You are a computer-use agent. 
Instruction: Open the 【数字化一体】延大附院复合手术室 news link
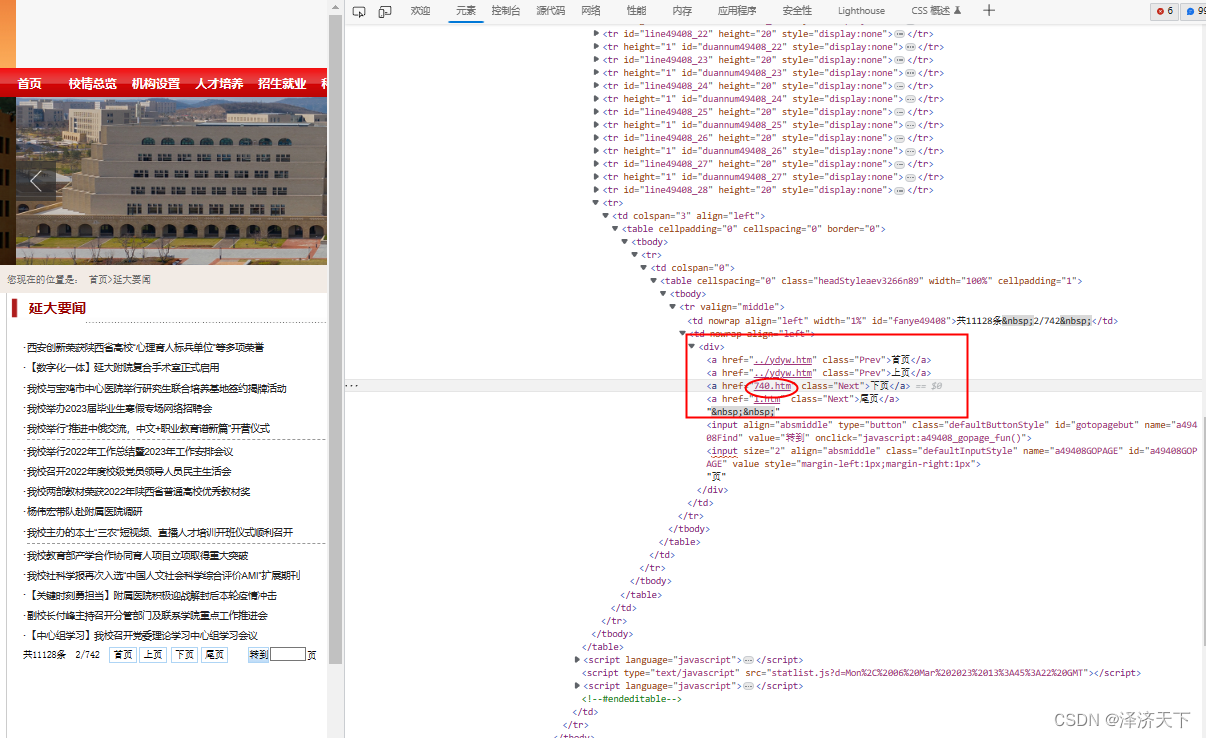(123, 367)
